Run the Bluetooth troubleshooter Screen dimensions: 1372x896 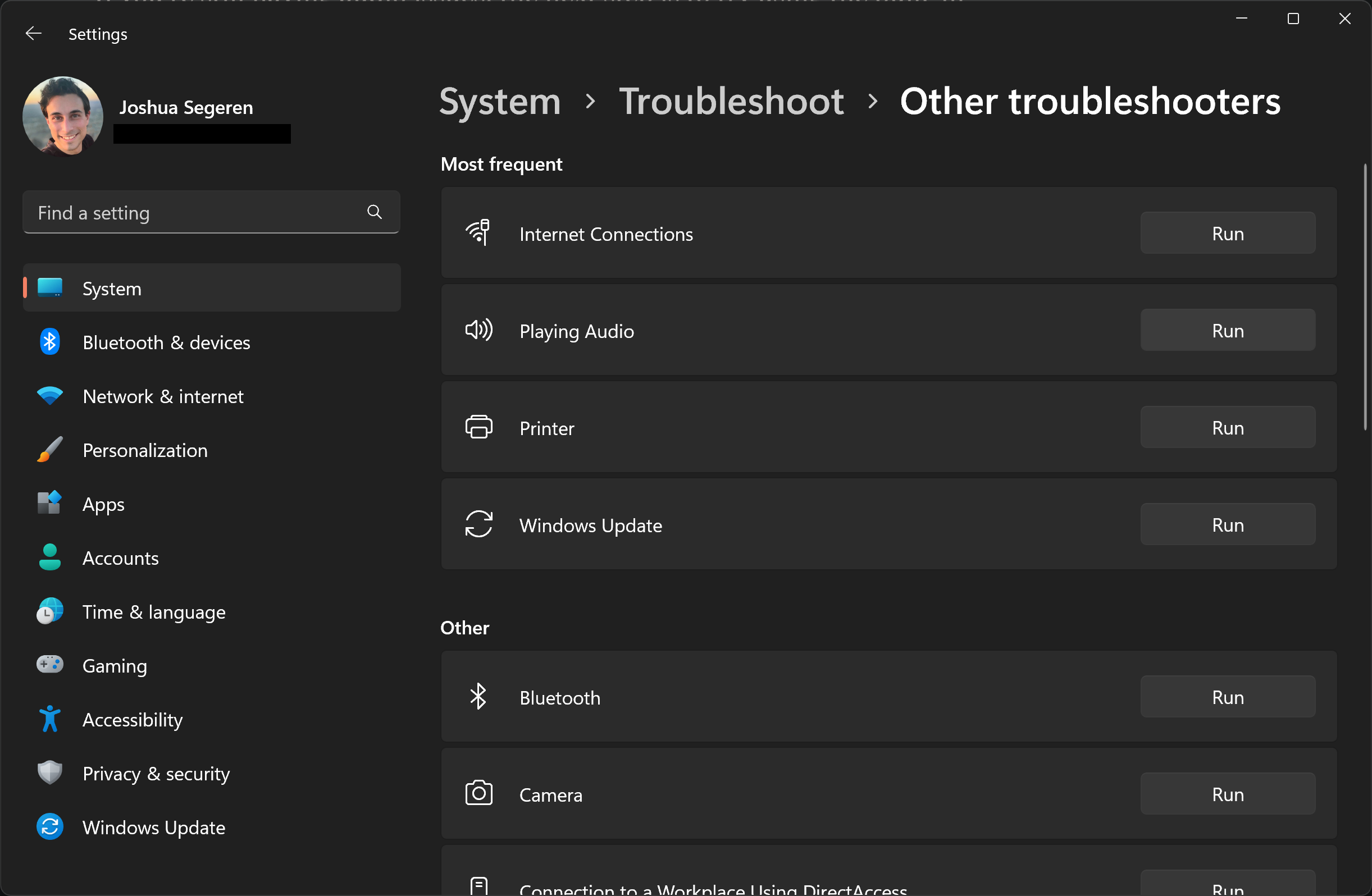coord(1227,697)
